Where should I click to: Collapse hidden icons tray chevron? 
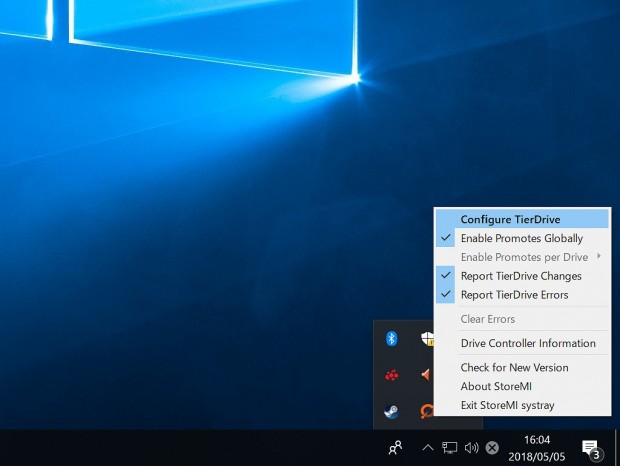point(428,448)
